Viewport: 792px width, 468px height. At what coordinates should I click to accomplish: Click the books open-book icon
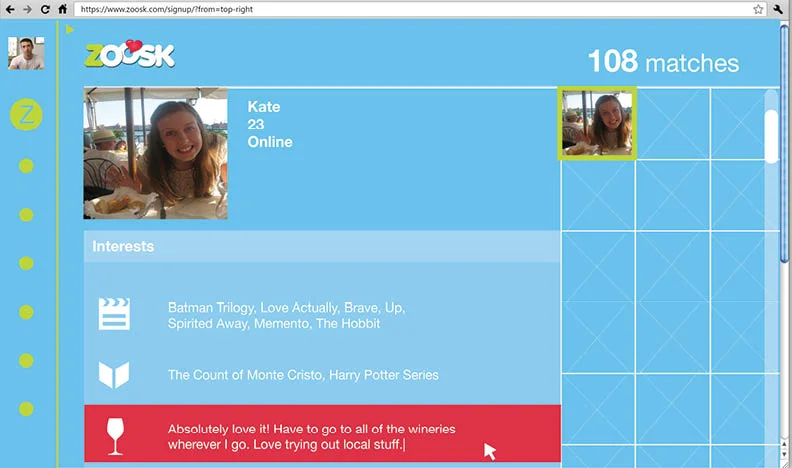pyautogui.click(x=114, y=375)
